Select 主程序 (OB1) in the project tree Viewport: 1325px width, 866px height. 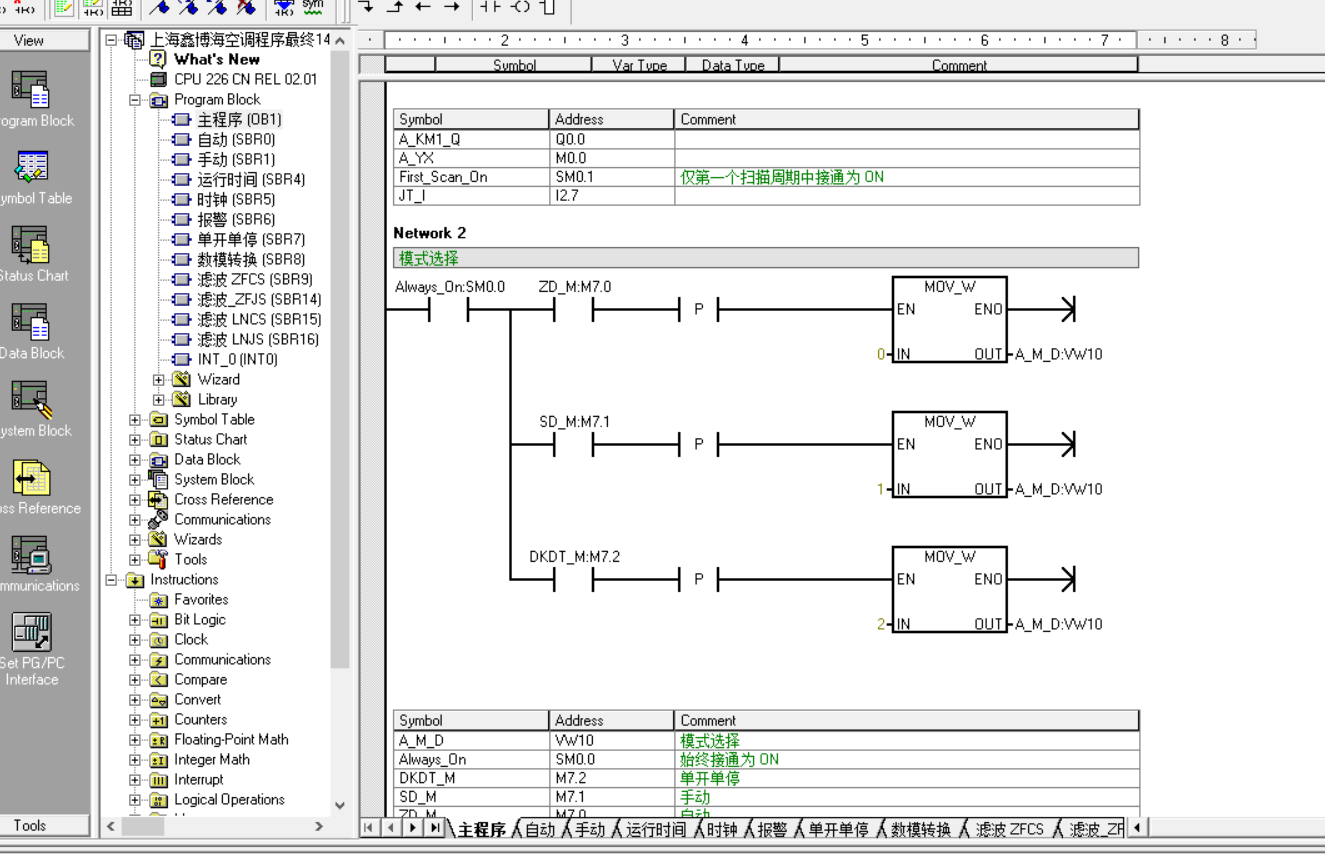pos(239,119)
